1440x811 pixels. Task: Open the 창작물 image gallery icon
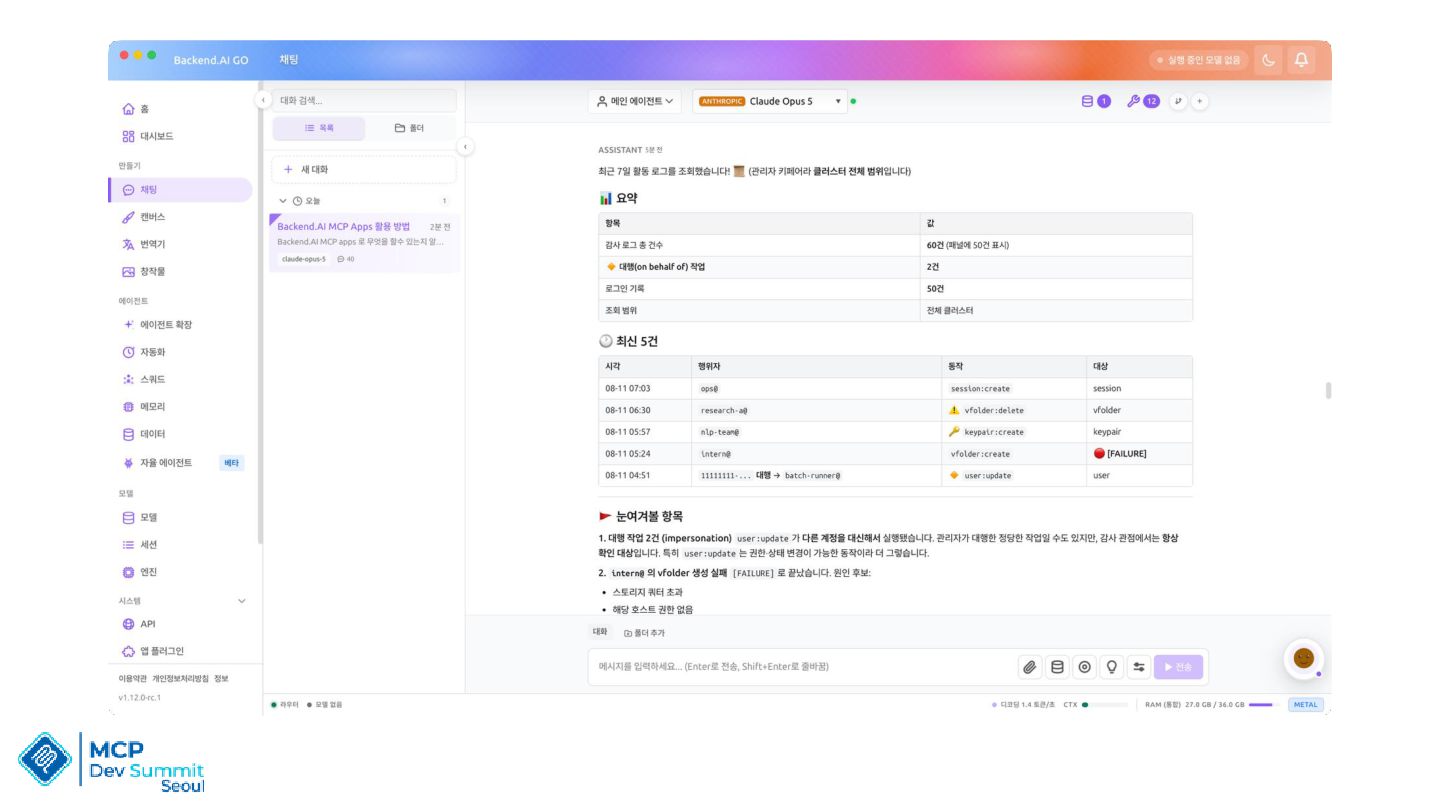coord(128,271)
